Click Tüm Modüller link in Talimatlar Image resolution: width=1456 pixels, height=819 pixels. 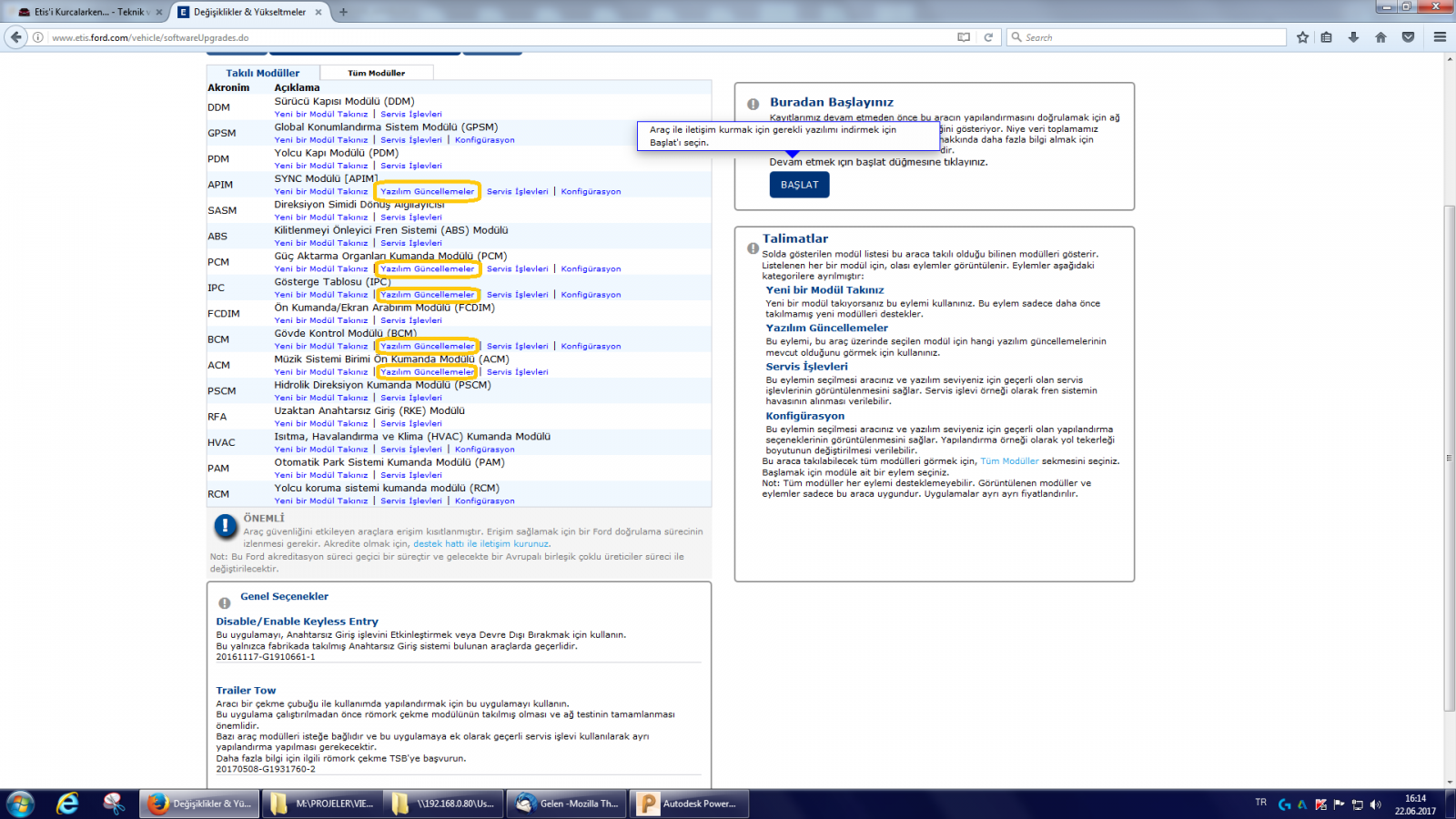1009,461
